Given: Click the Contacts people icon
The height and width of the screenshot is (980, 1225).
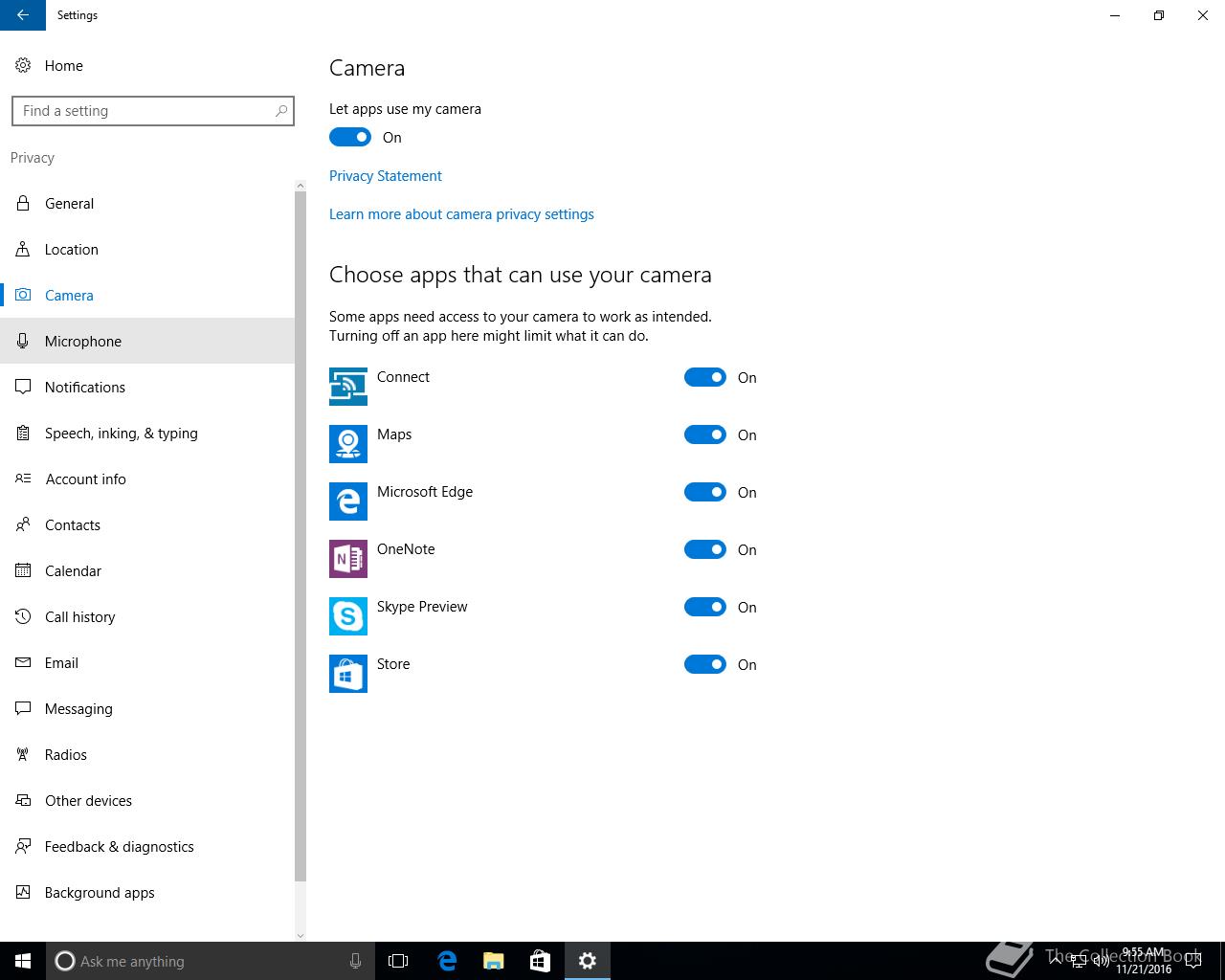Looking at the screenshot, I should point(23,525).
